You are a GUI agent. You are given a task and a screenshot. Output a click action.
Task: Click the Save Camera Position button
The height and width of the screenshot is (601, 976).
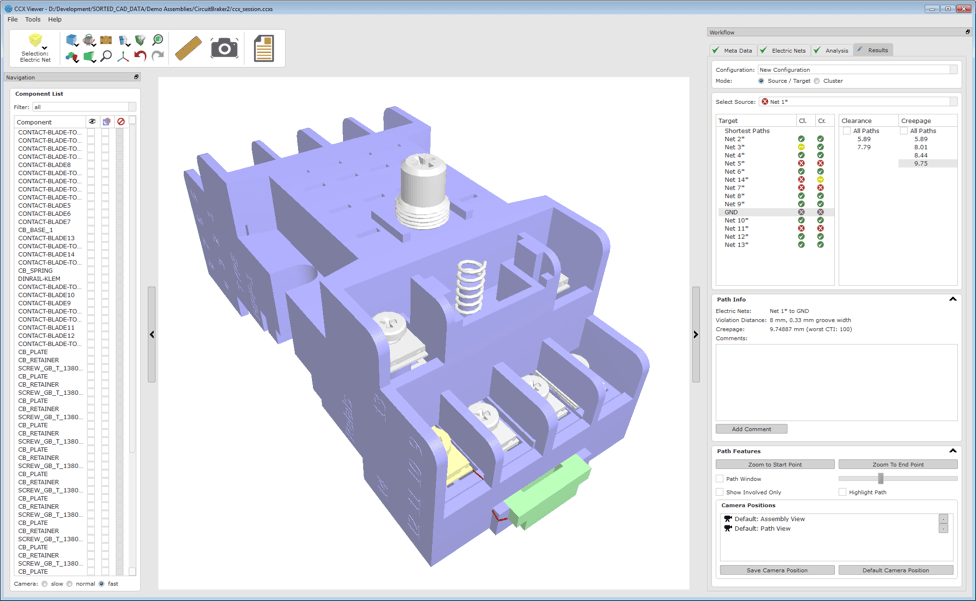tap(777, 570)
